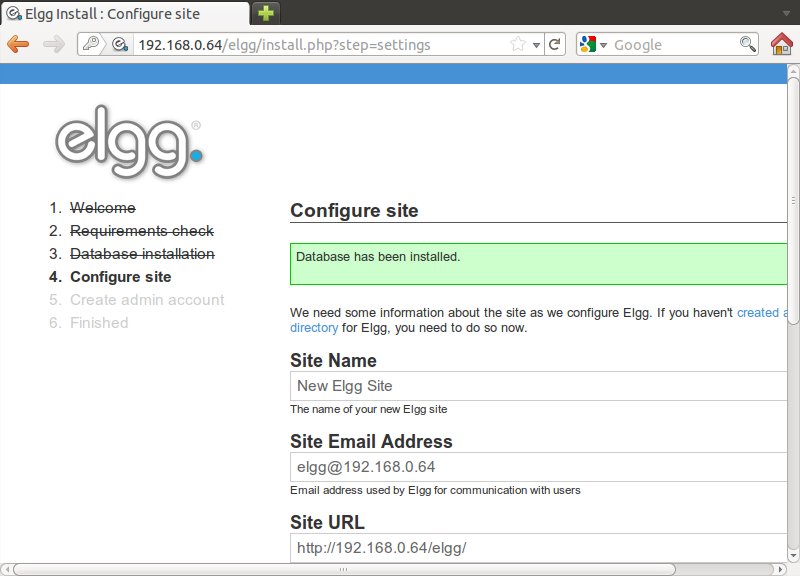The height and width of the screenshot is (576, 800).
Task: Open the Google search engine selector
Action: pos(593,44)
